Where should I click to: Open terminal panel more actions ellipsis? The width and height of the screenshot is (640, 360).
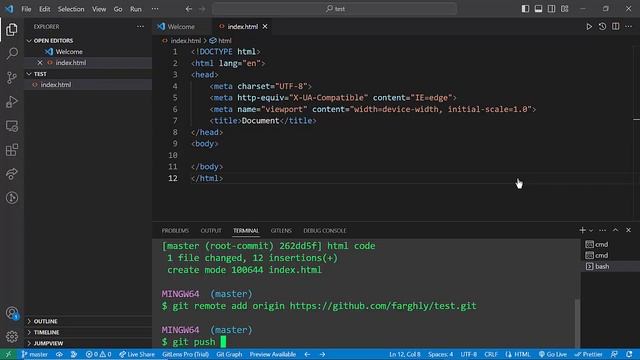602,230
